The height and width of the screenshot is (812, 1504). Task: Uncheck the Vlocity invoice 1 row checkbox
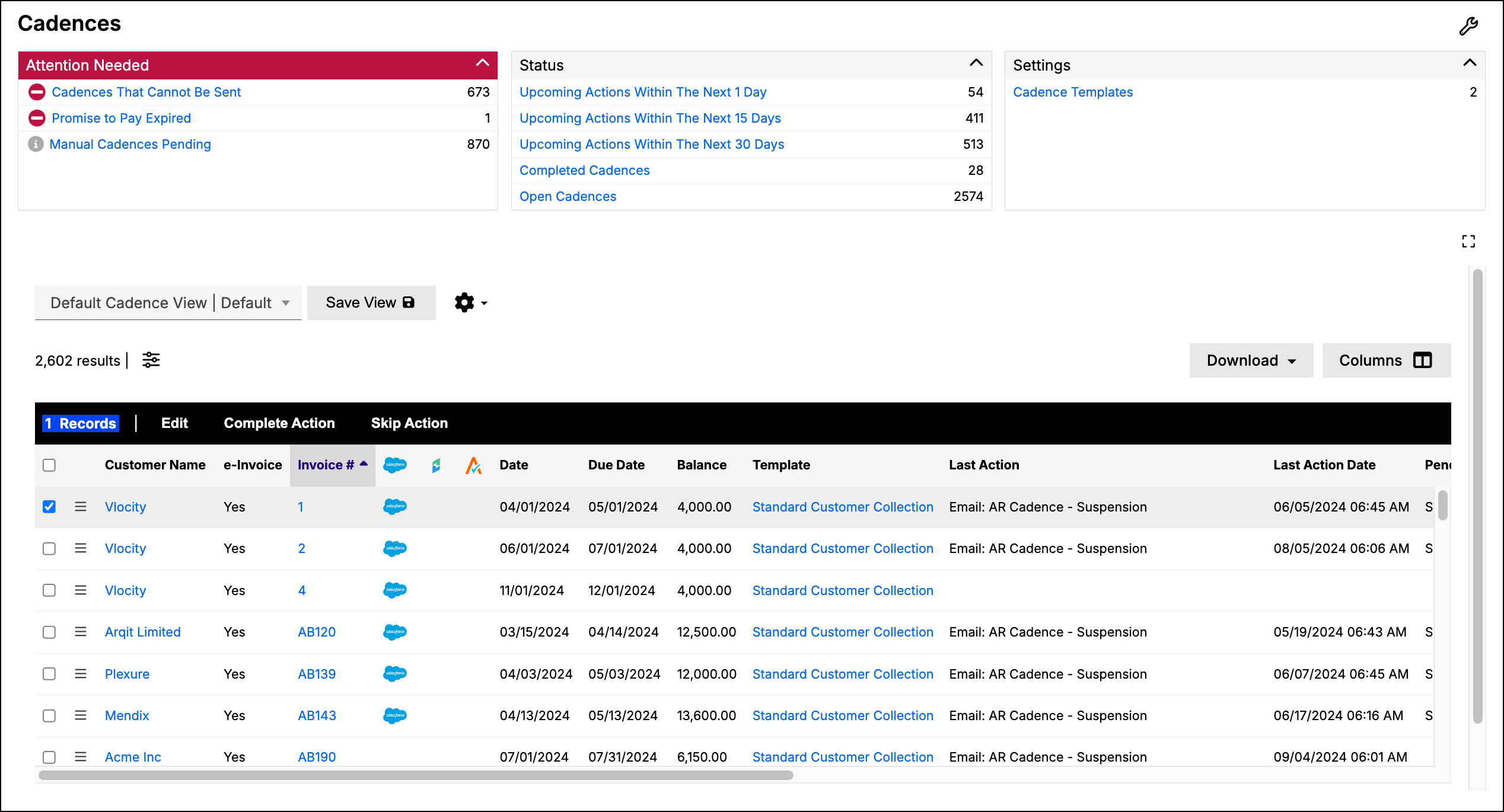point(49,507)
